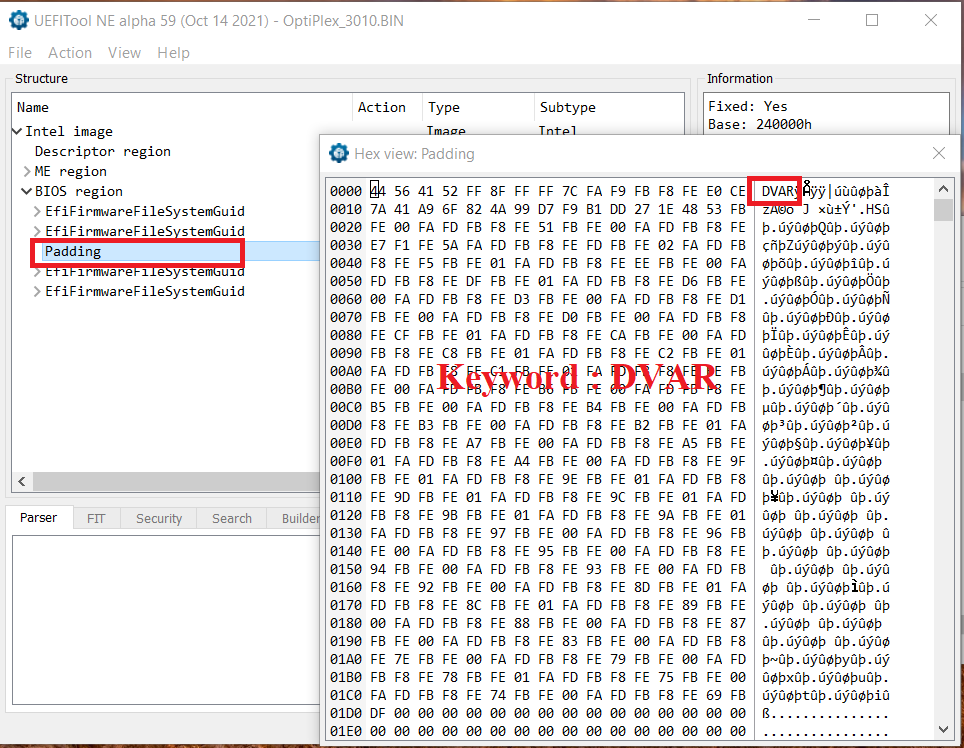
Task: Expand the last EfiFirmwareFileSystemGuid volume
Action: pyautogui.click(x=38, y=291)
